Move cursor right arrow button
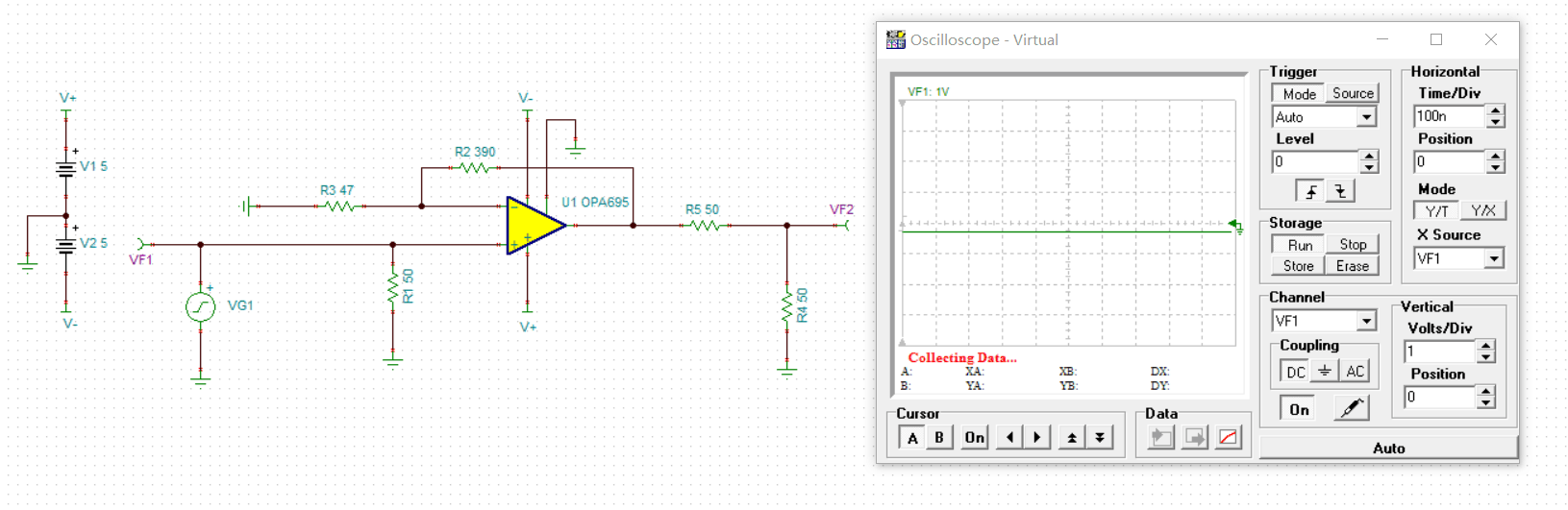 point(1036,437)
